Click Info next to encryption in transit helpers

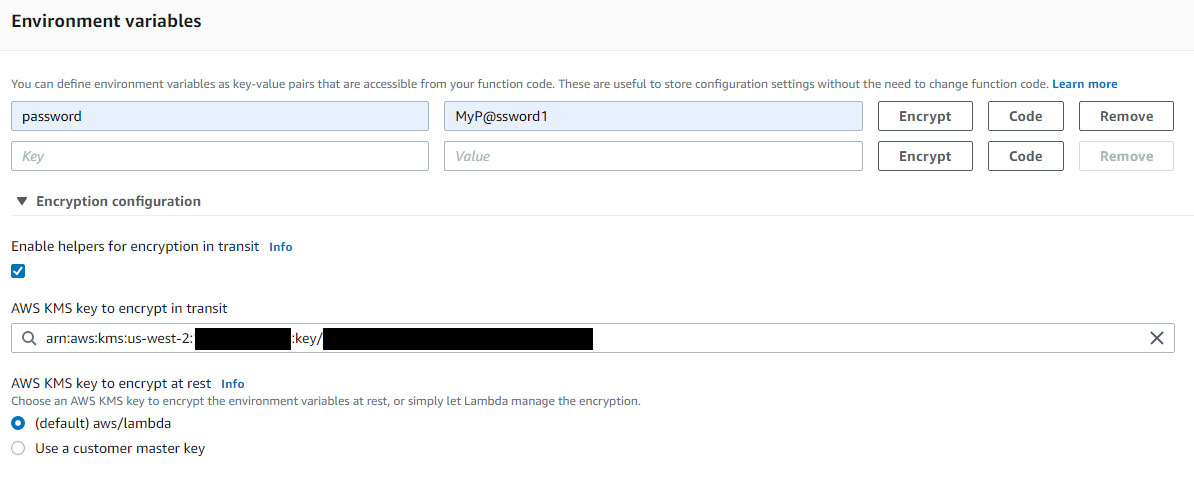pyautogui.click(x=281, y=246)
